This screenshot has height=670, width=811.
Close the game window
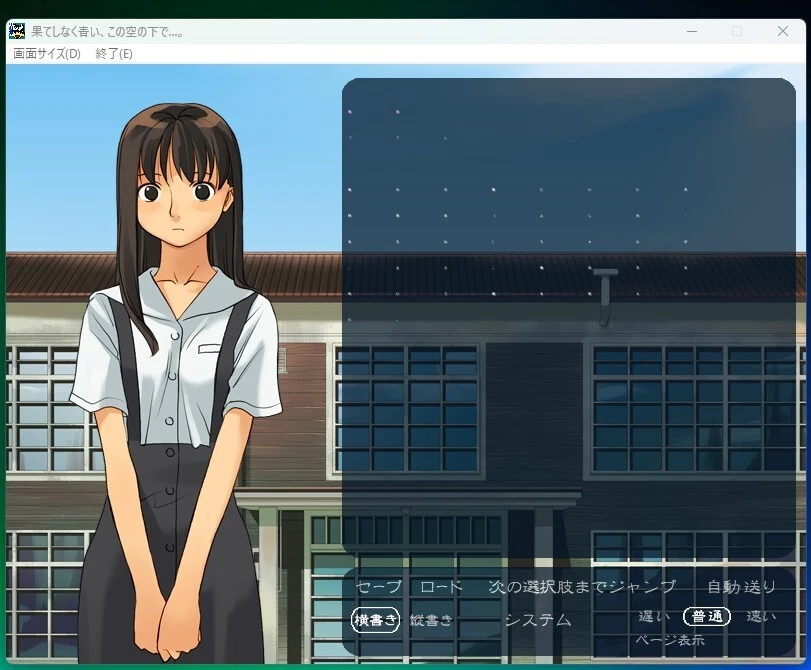pos(783,32)
